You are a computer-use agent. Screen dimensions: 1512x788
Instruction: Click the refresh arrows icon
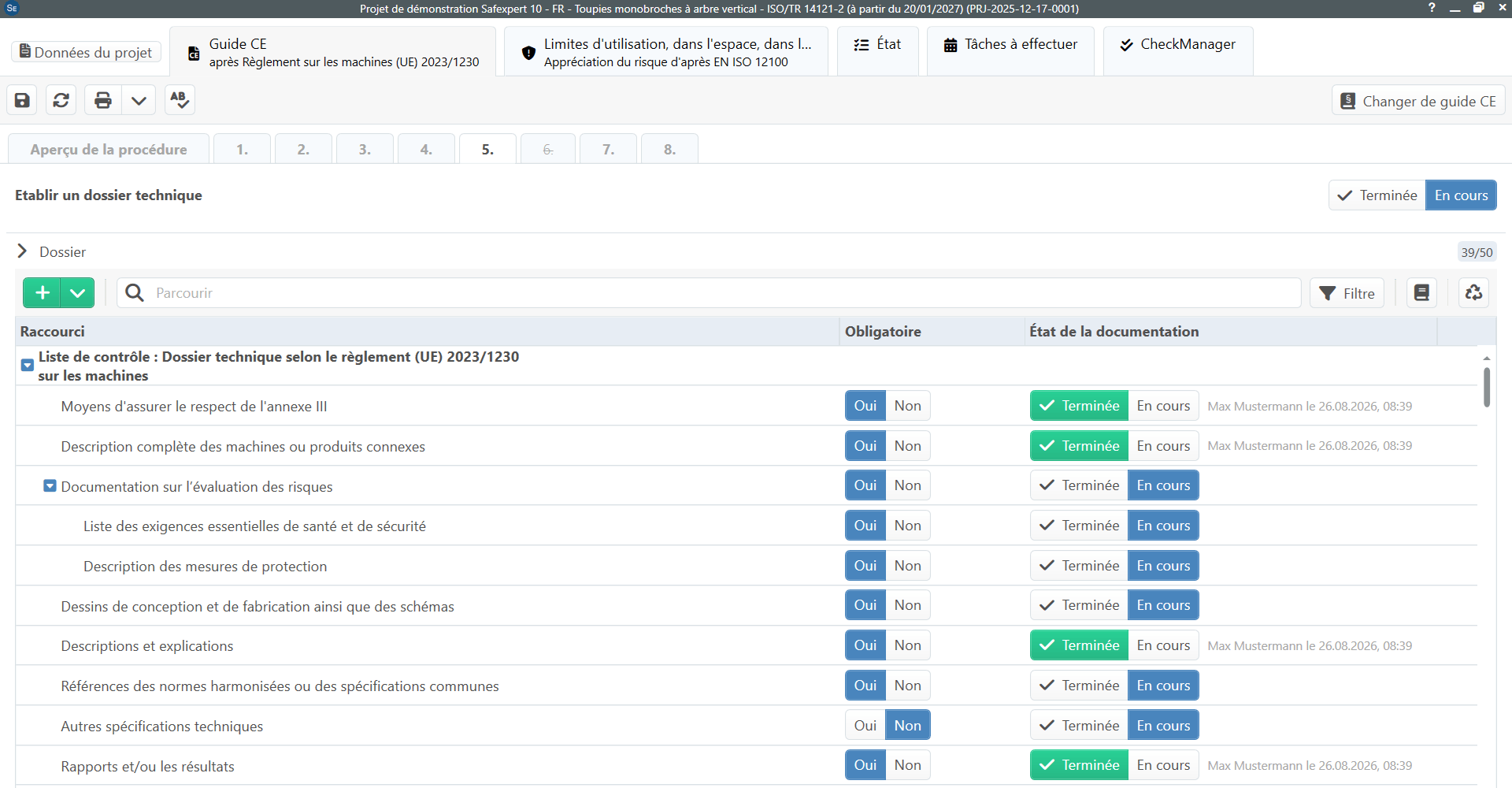coord(61,100)
